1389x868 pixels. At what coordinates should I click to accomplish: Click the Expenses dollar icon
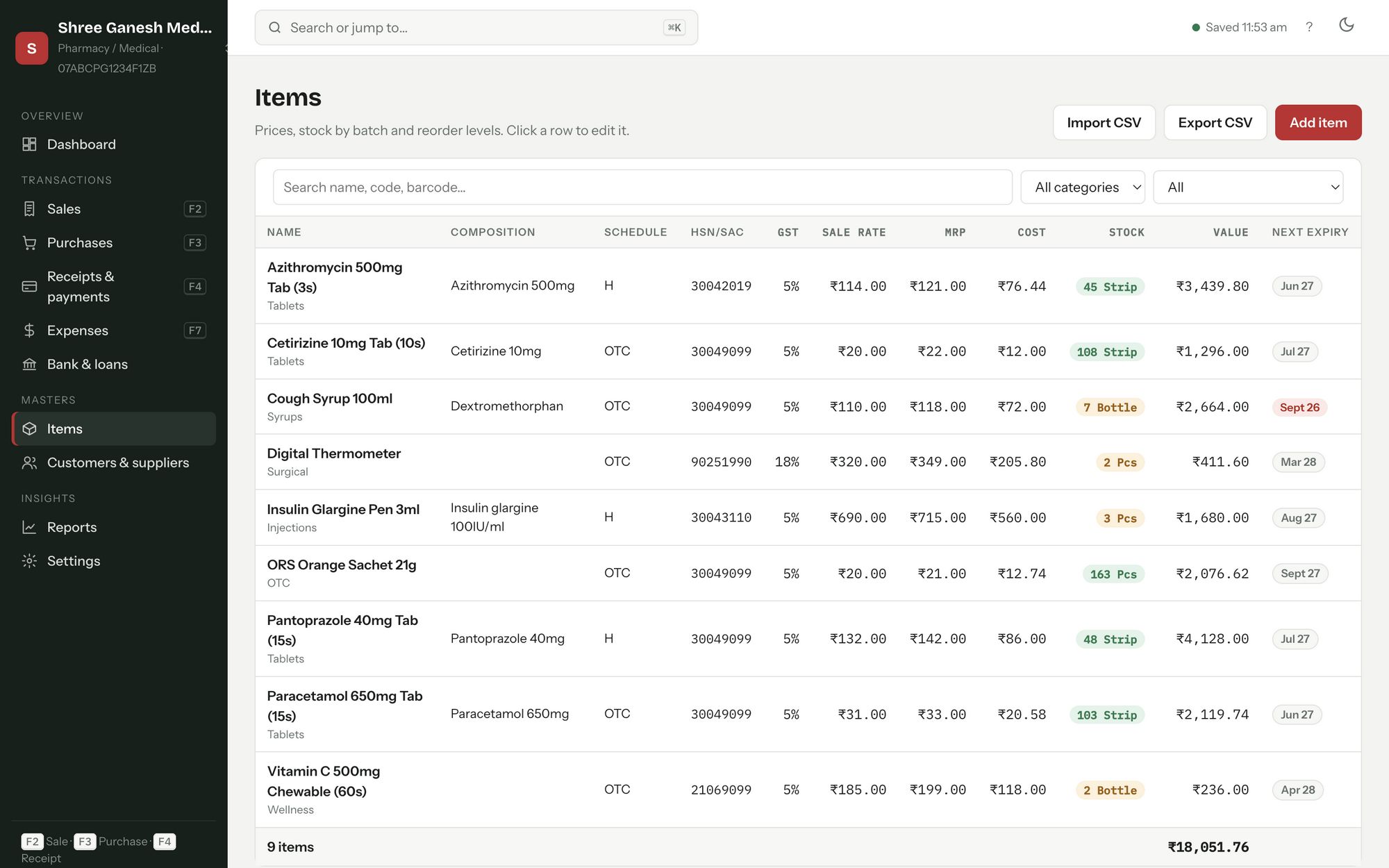click(x=29, y=331)
